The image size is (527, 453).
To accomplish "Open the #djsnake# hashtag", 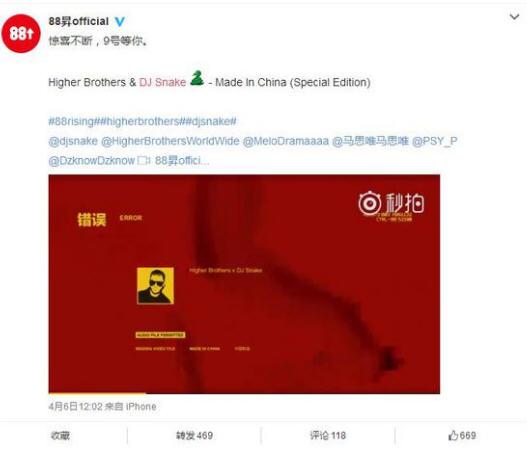I will click(x=211, y=121).
